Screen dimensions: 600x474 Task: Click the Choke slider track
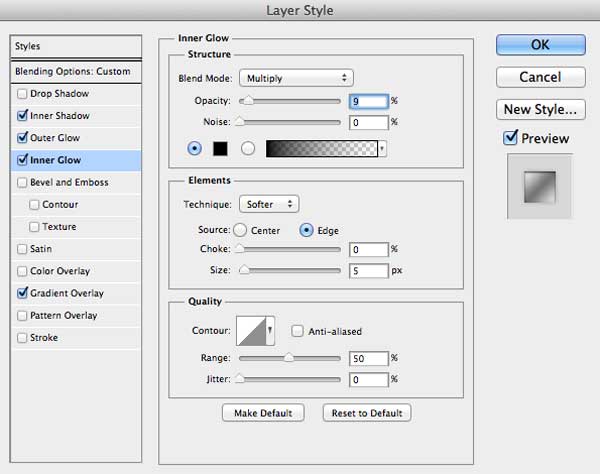[x=290, y=249]
